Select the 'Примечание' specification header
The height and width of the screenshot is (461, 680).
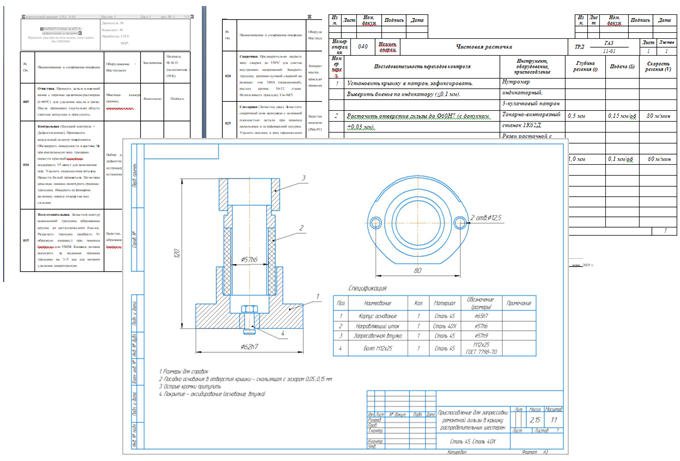click(x=519, y=303)
